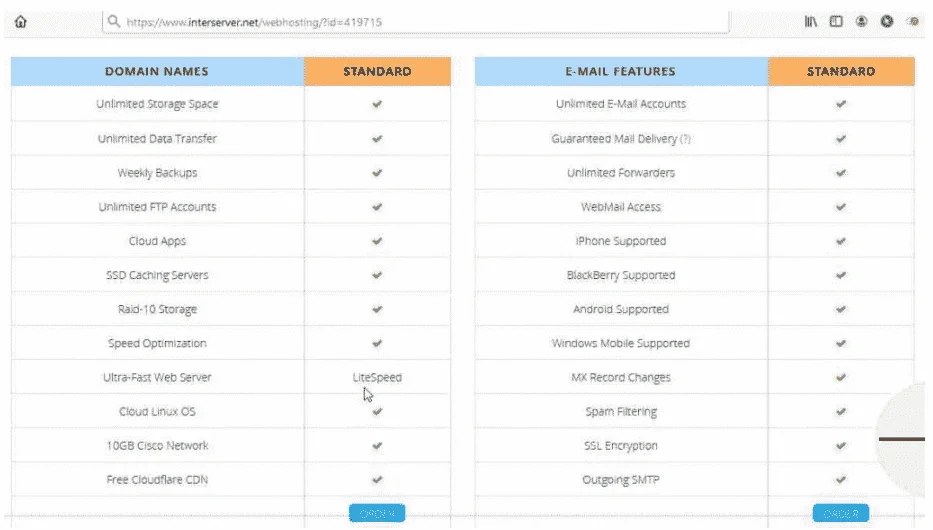Click the Spam Filtering checkmark

click(x=841, y=412)
